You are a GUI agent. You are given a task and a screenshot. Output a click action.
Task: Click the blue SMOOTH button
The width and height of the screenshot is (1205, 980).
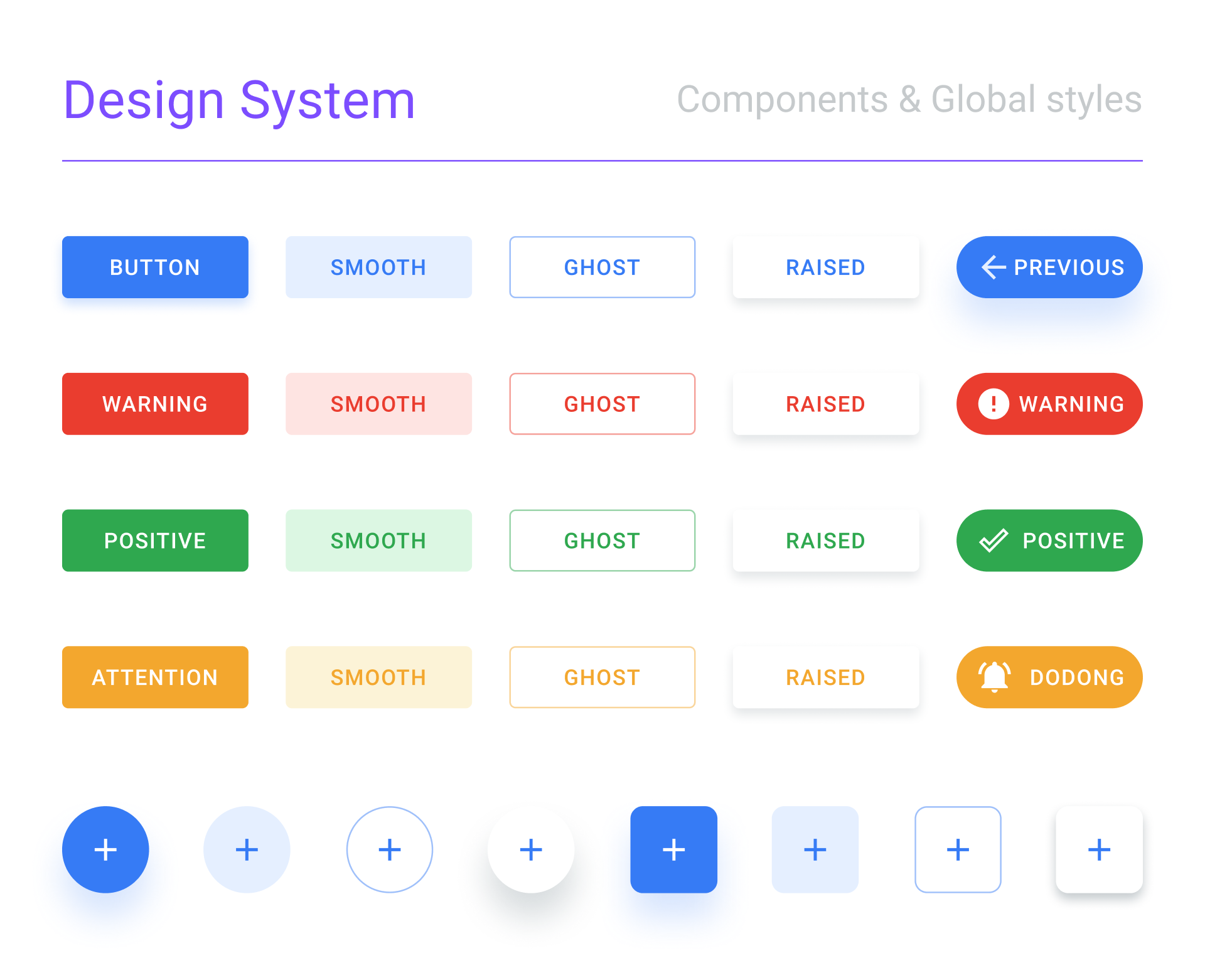[378, 267]
